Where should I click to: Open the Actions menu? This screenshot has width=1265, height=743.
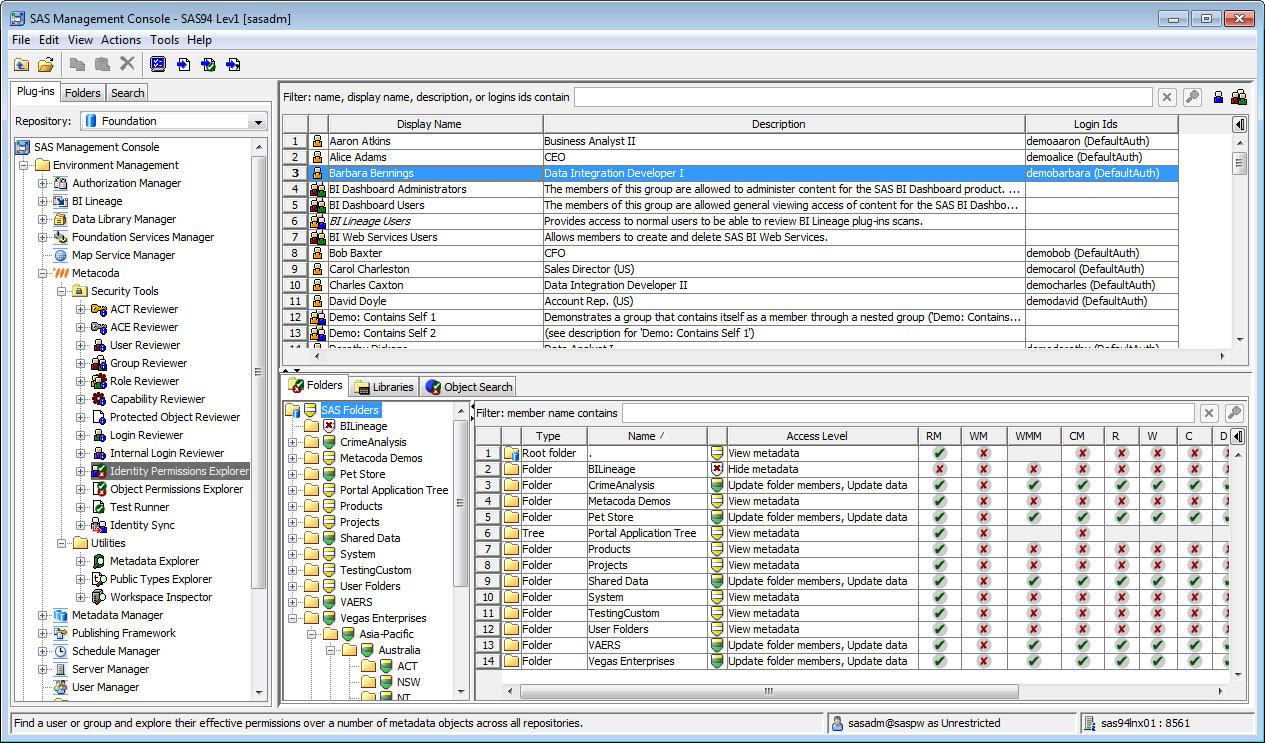click(121, 40)
